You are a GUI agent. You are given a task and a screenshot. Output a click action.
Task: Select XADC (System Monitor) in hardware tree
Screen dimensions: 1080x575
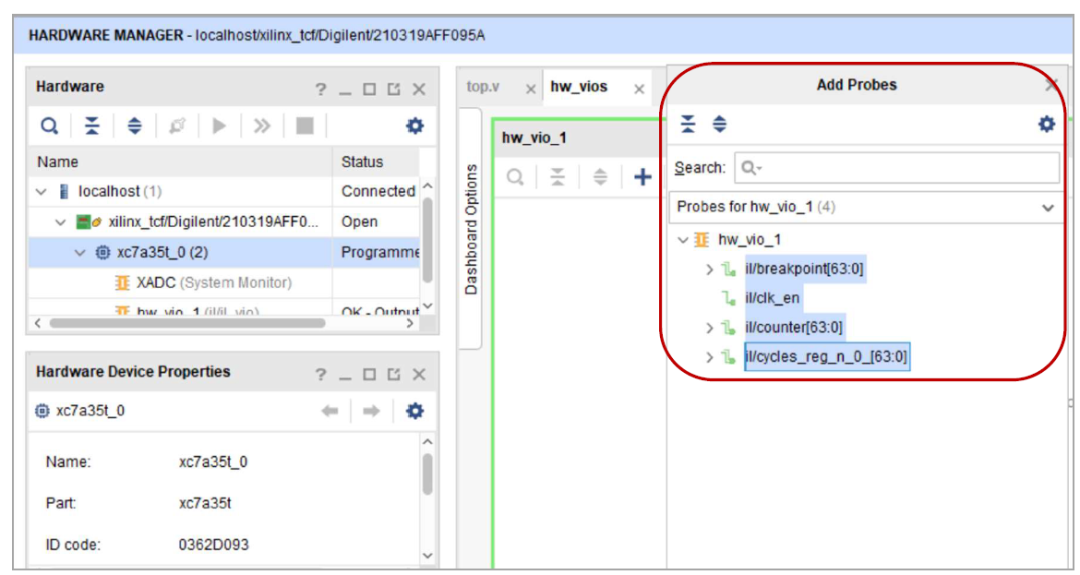[x=213, y=283]
